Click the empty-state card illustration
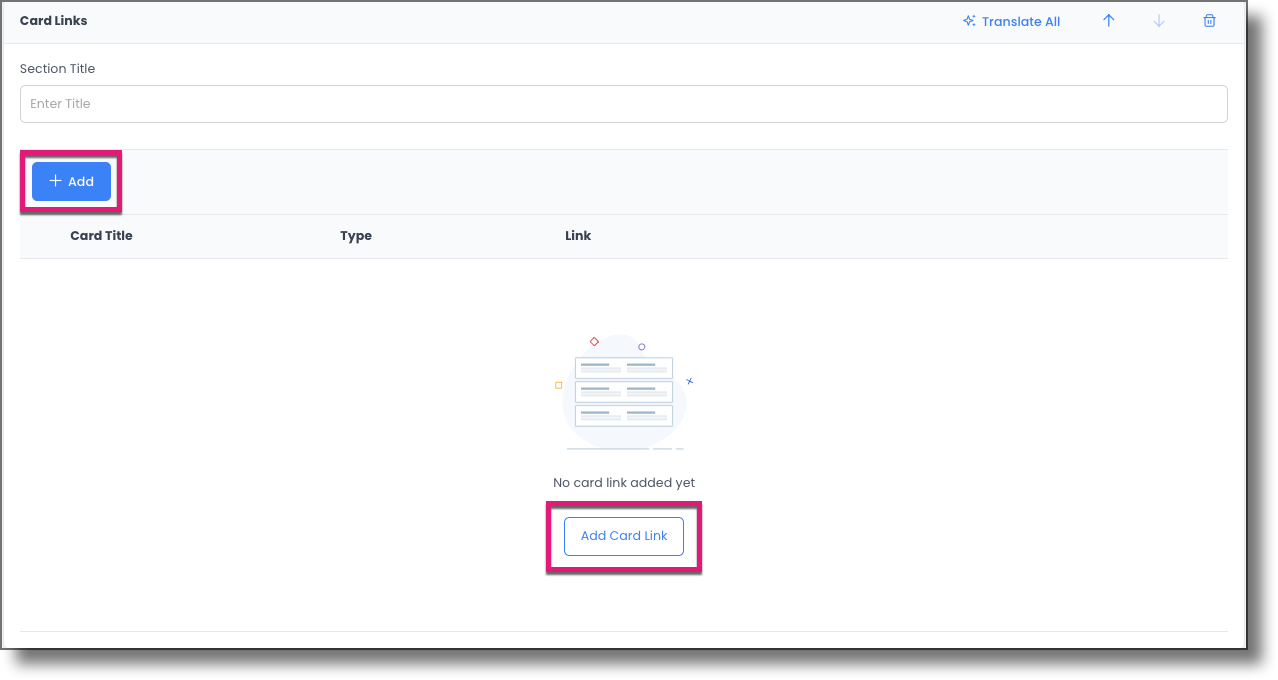 point(623,392)
